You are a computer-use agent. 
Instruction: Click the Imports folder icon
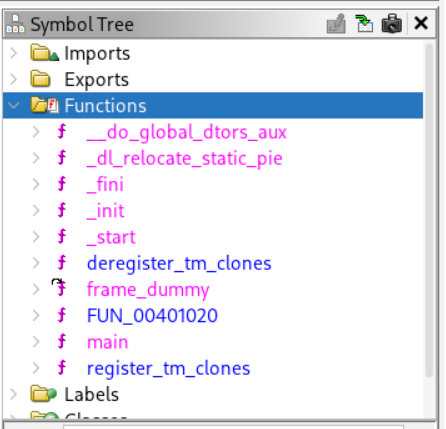[x=44, y=53]
